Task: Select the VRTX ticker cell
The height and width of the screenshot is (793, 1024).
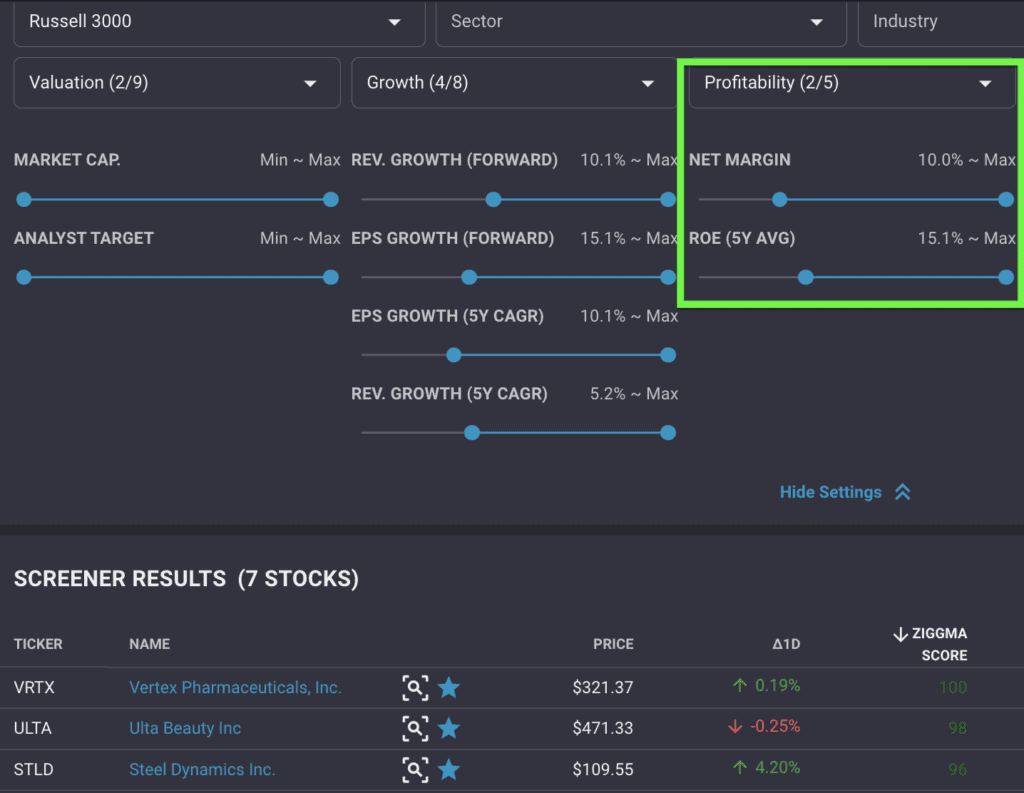Action: [x=35, y=687]
